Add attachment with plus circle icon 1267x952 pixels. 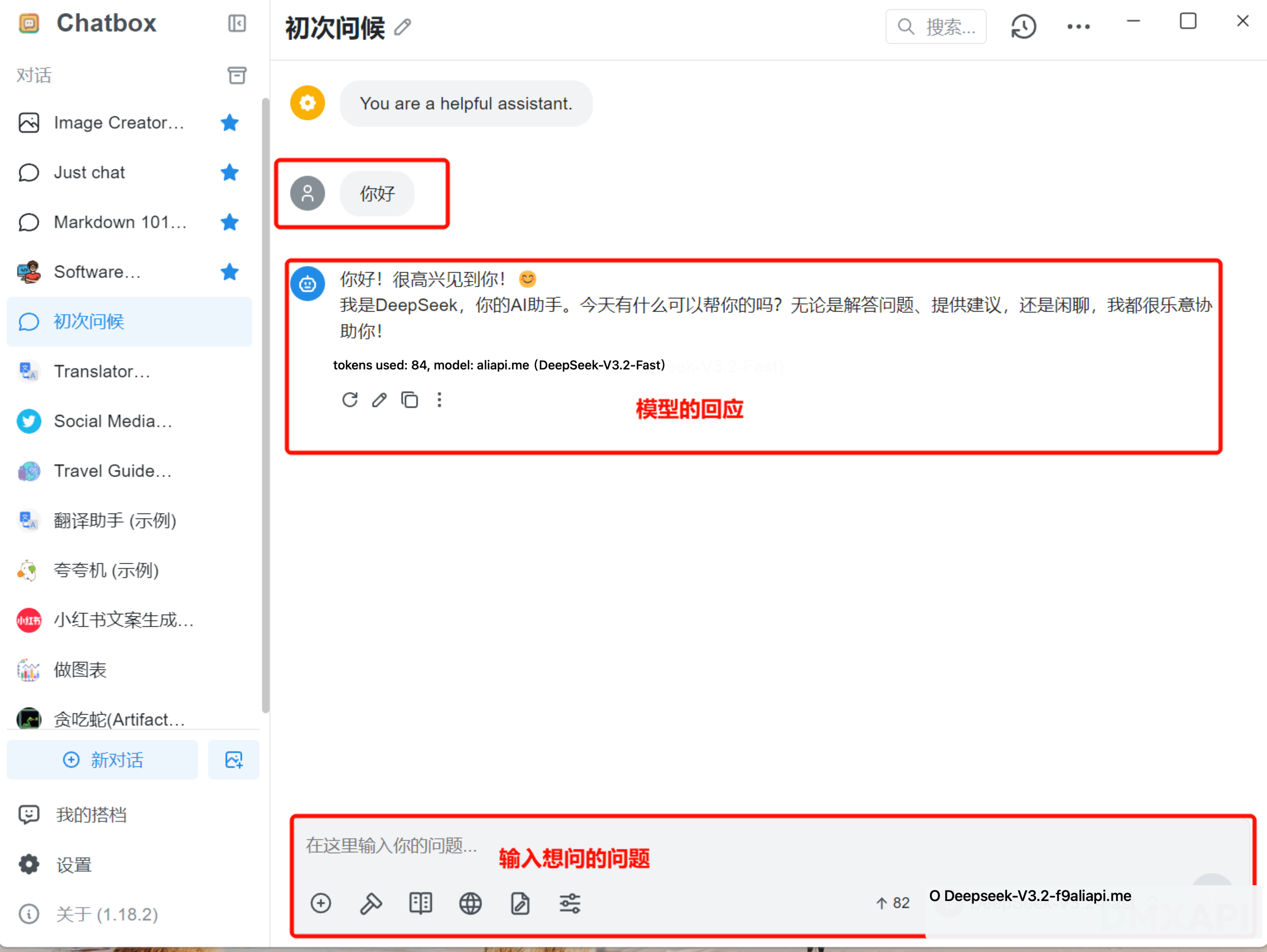click(321, 903)
